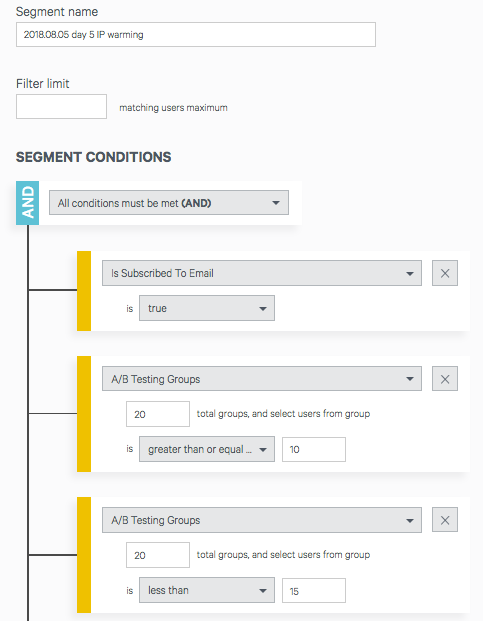Screen dimensions: 483x621
Task: Click the yellow bar on last A/B Testing condition
Action: click(x=84, y=555)
